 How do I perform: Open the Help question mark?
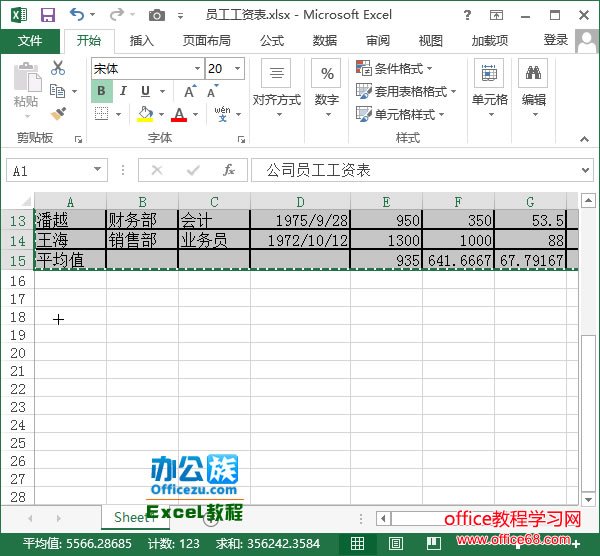pyautogui.click(x=467, y=15)
